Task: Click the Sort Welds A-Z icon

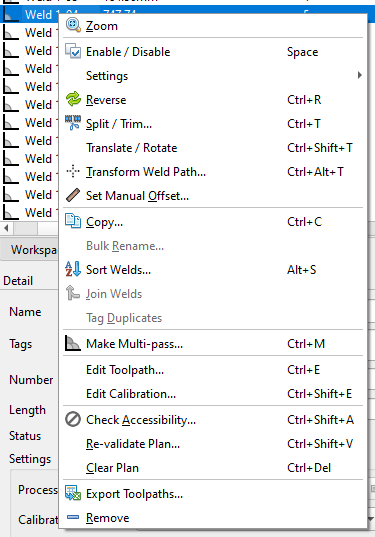Action: coord(73,269)
